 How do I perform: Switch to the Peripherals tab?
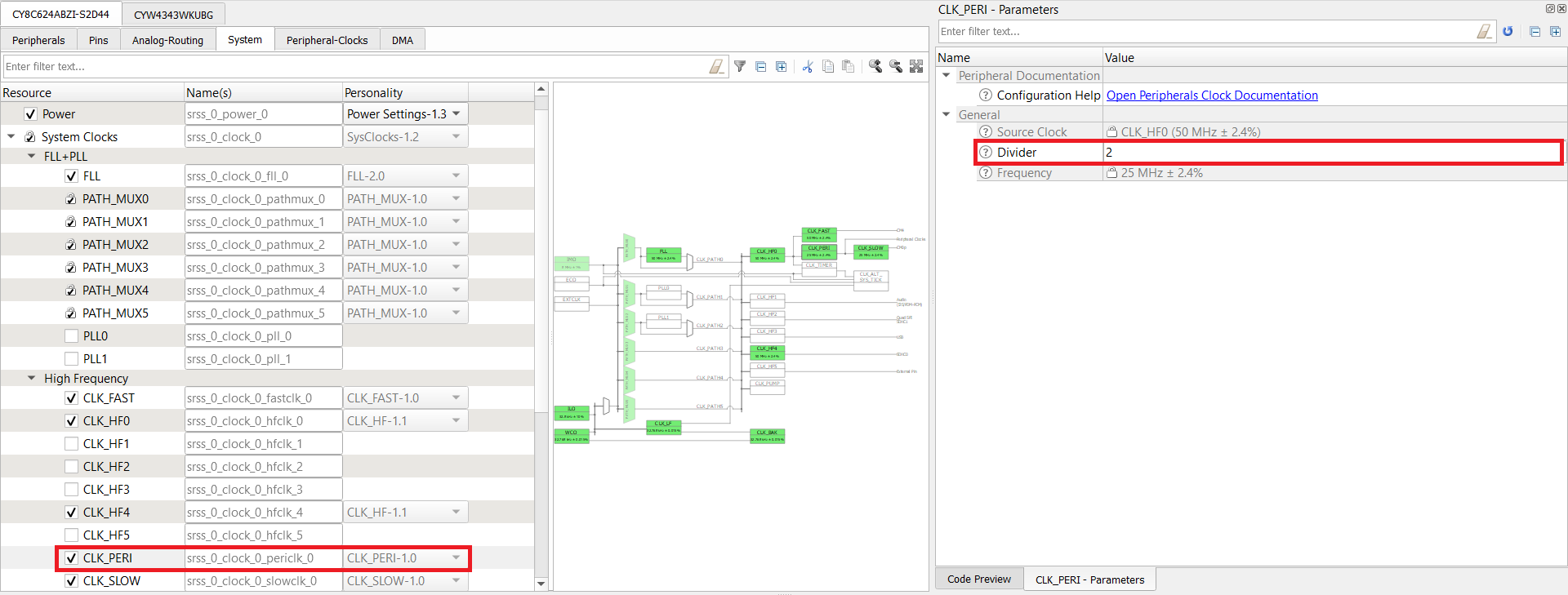tap(38, 40)
